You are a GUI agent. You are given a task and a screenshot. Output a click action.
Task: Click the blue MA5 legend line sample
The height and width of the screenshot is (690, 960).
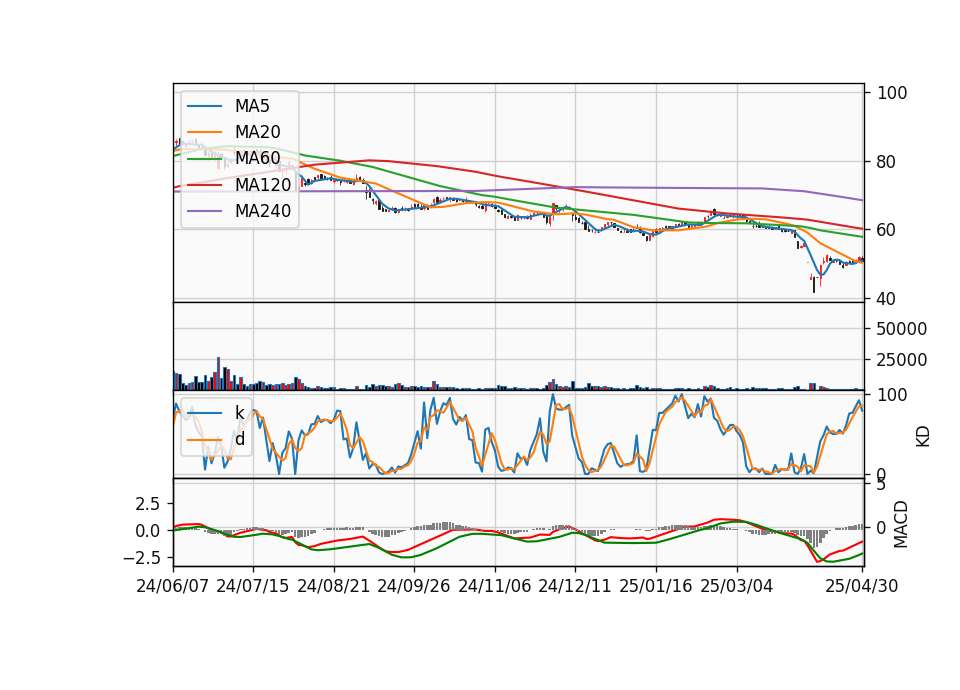tap(204, 106)
